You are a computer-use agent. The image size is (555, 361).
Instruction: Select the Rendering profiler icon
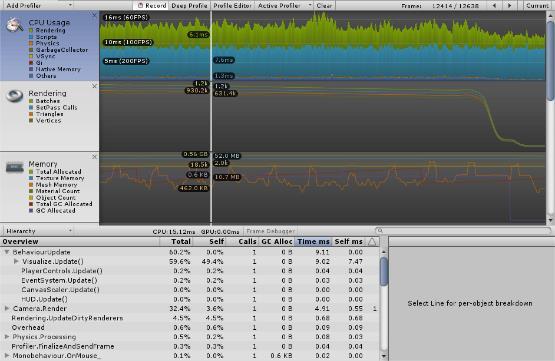pos(15,96)
